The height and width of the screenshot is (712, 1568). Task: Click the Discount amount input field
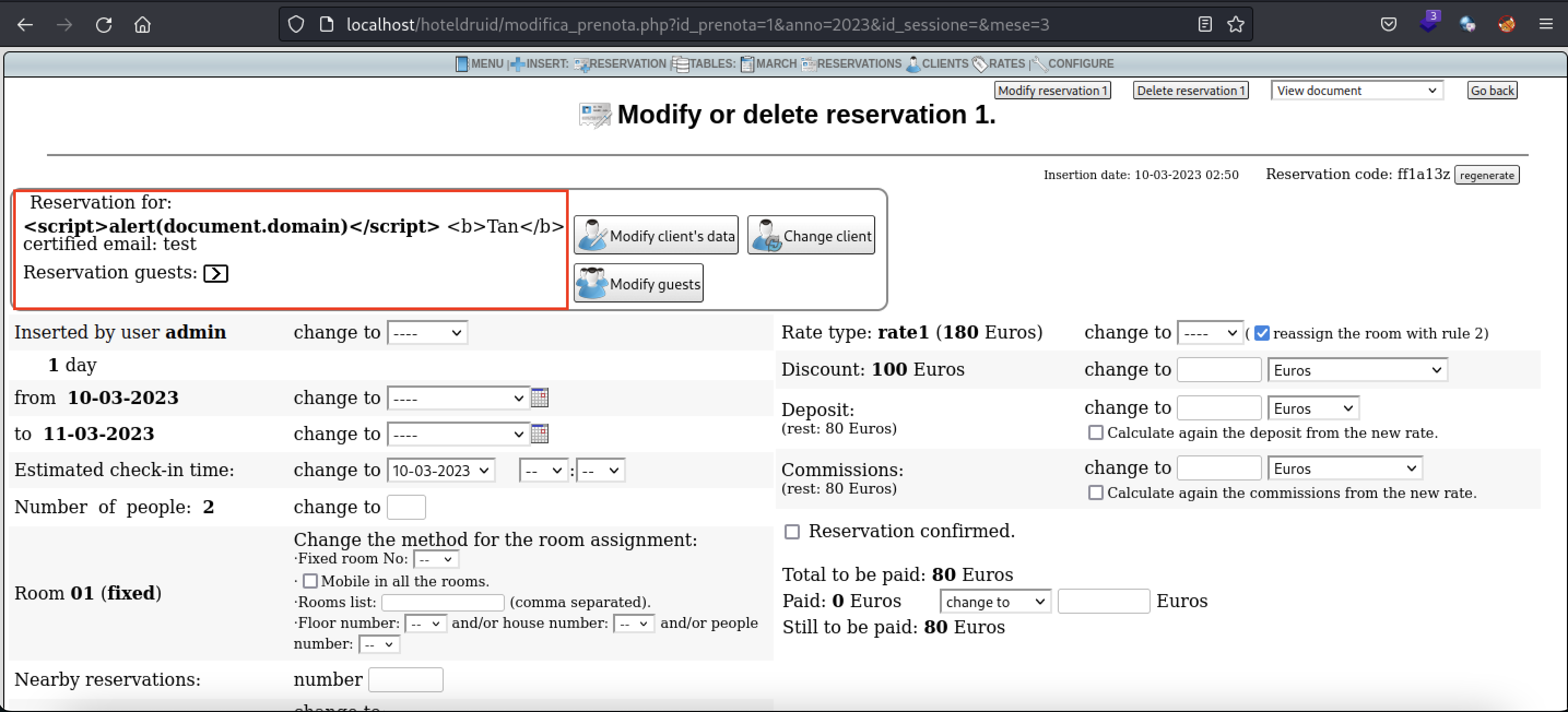(1218, 370)
